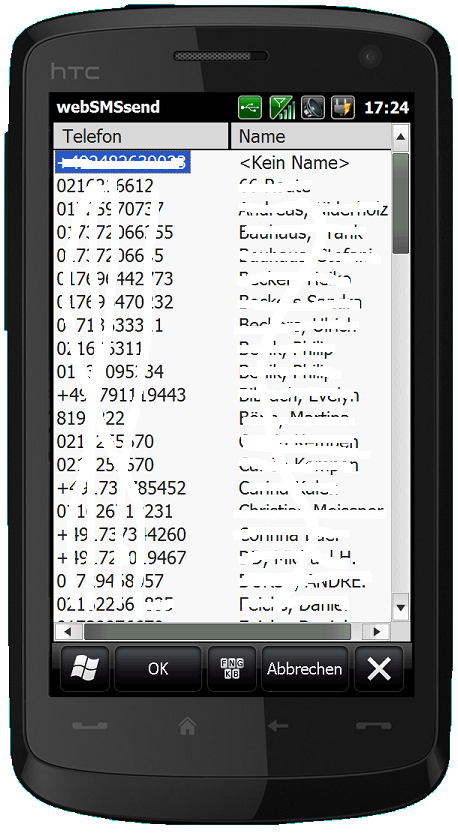The height and width of the screenshot is (833, 458).
Task: Select the contact name starting Bauhaus, with a 0173 number ending 55
Action: point(301,233)
